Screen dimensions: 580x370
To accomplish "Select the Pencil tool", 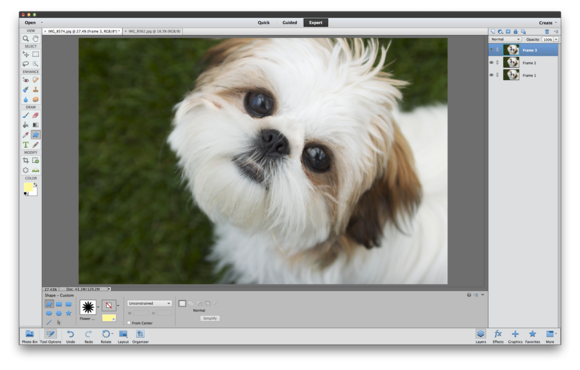I will click(36, 145).
